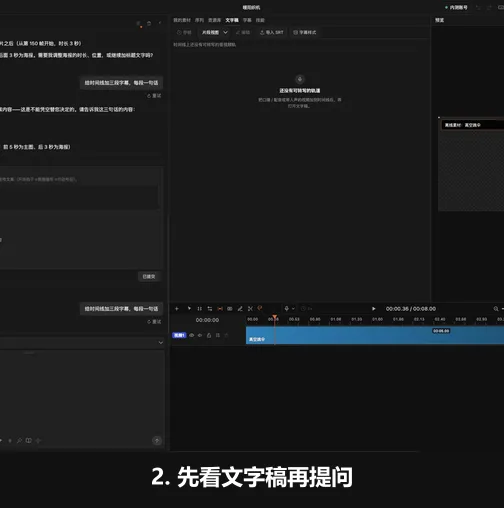Click the orange playhead marker on ruler
This screenshot has width=504, height=508.
274,317
